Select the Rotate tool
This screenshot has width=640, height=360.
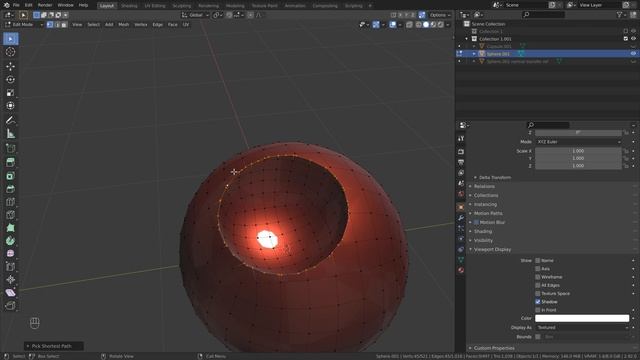pos(11,80)
